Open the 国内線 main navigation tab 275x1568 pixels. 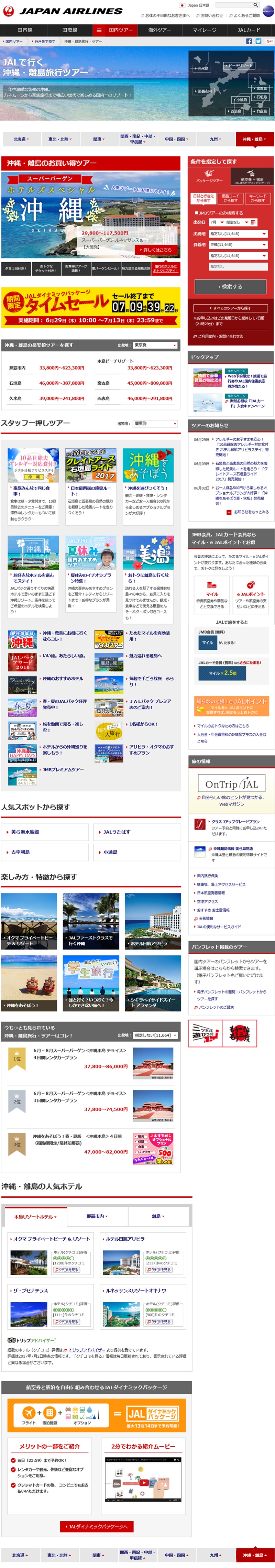[25, 30]
